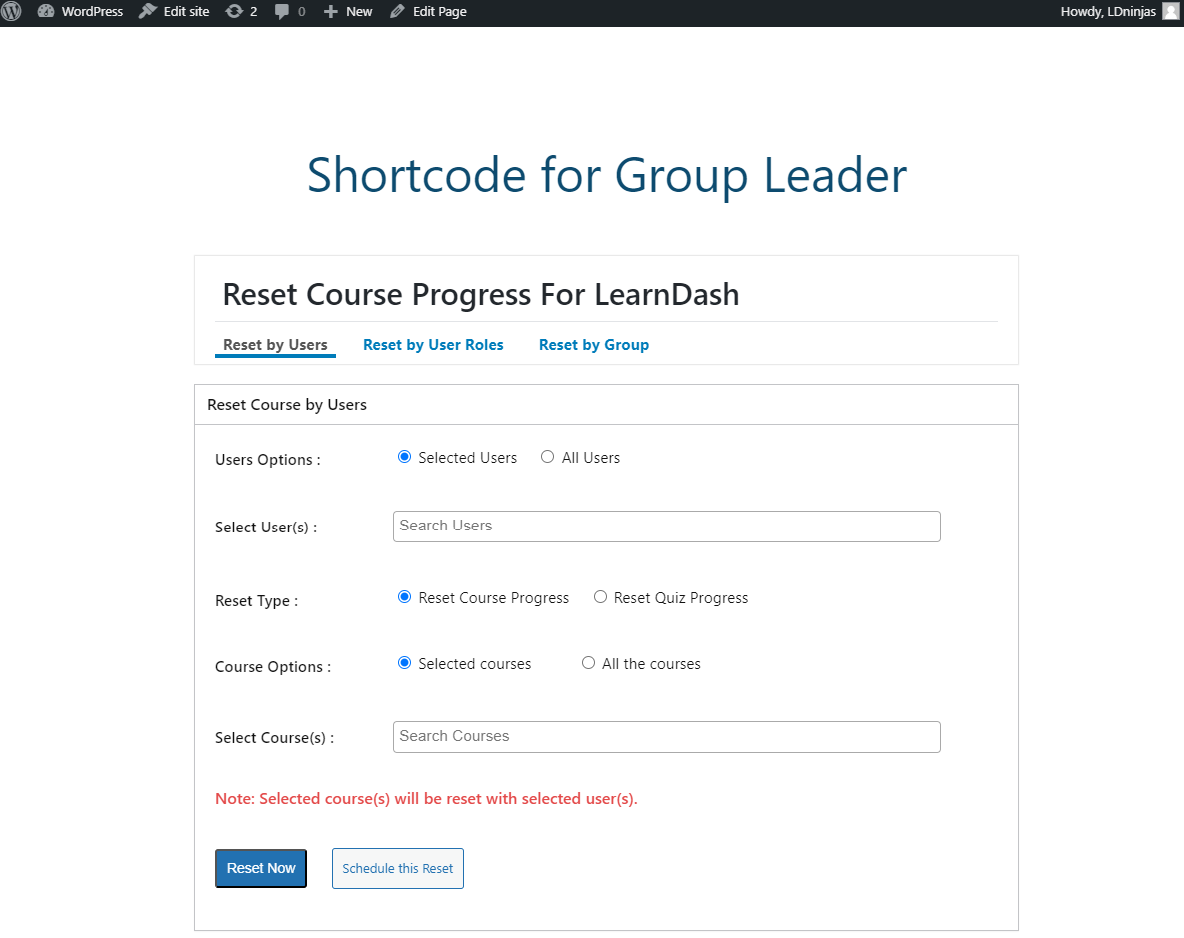Open the New menu in admin bar

pyautogui.click(x=348, y=11)
